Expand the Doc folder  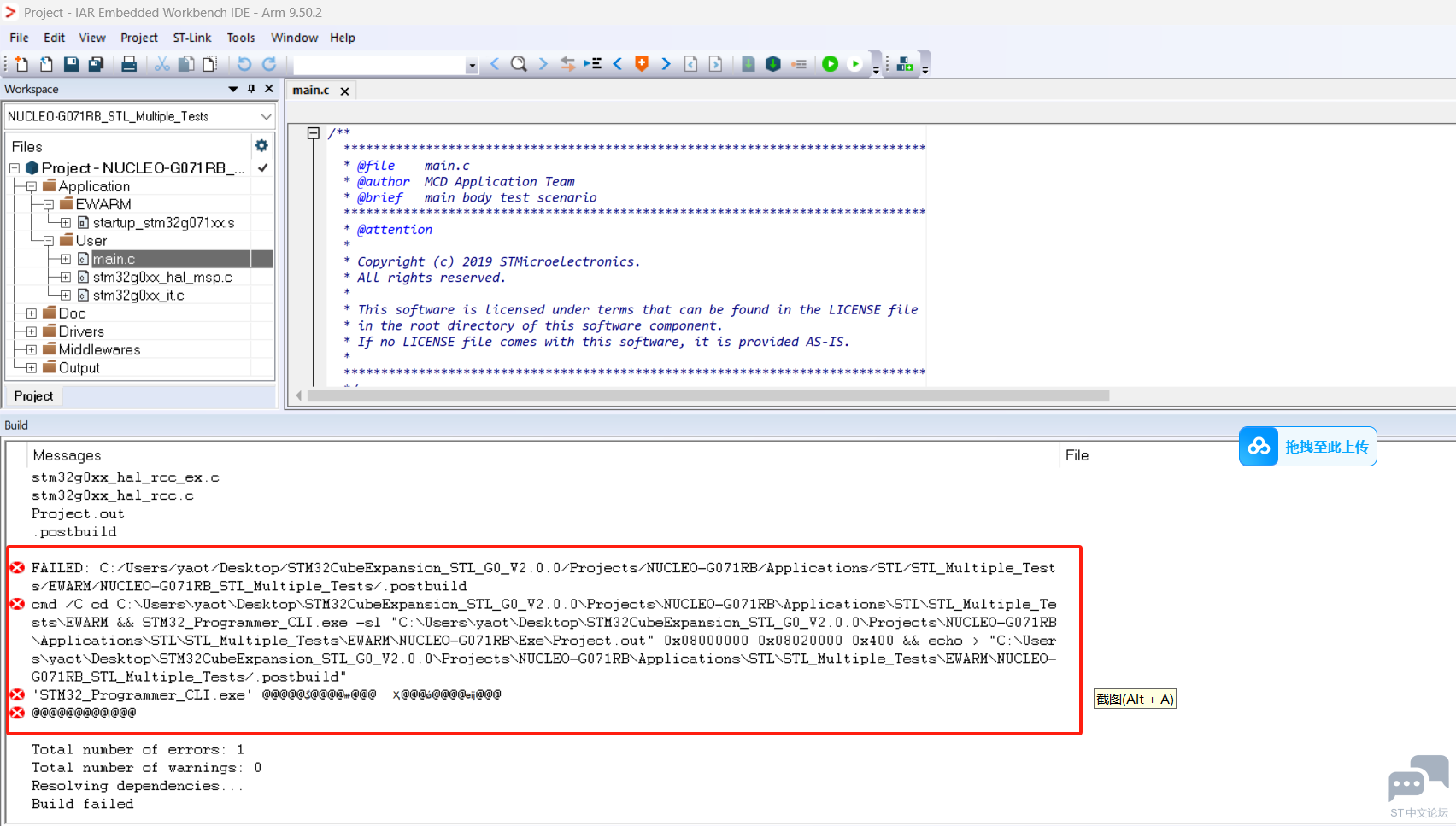[32, 313]
